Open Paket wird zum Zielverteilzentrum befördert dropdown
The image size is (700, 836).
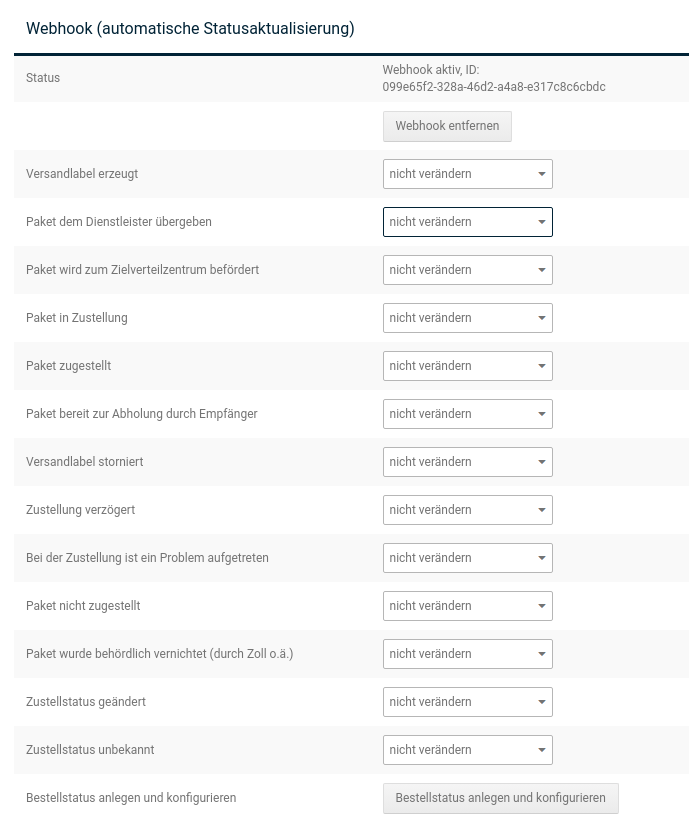pos(467,270)
